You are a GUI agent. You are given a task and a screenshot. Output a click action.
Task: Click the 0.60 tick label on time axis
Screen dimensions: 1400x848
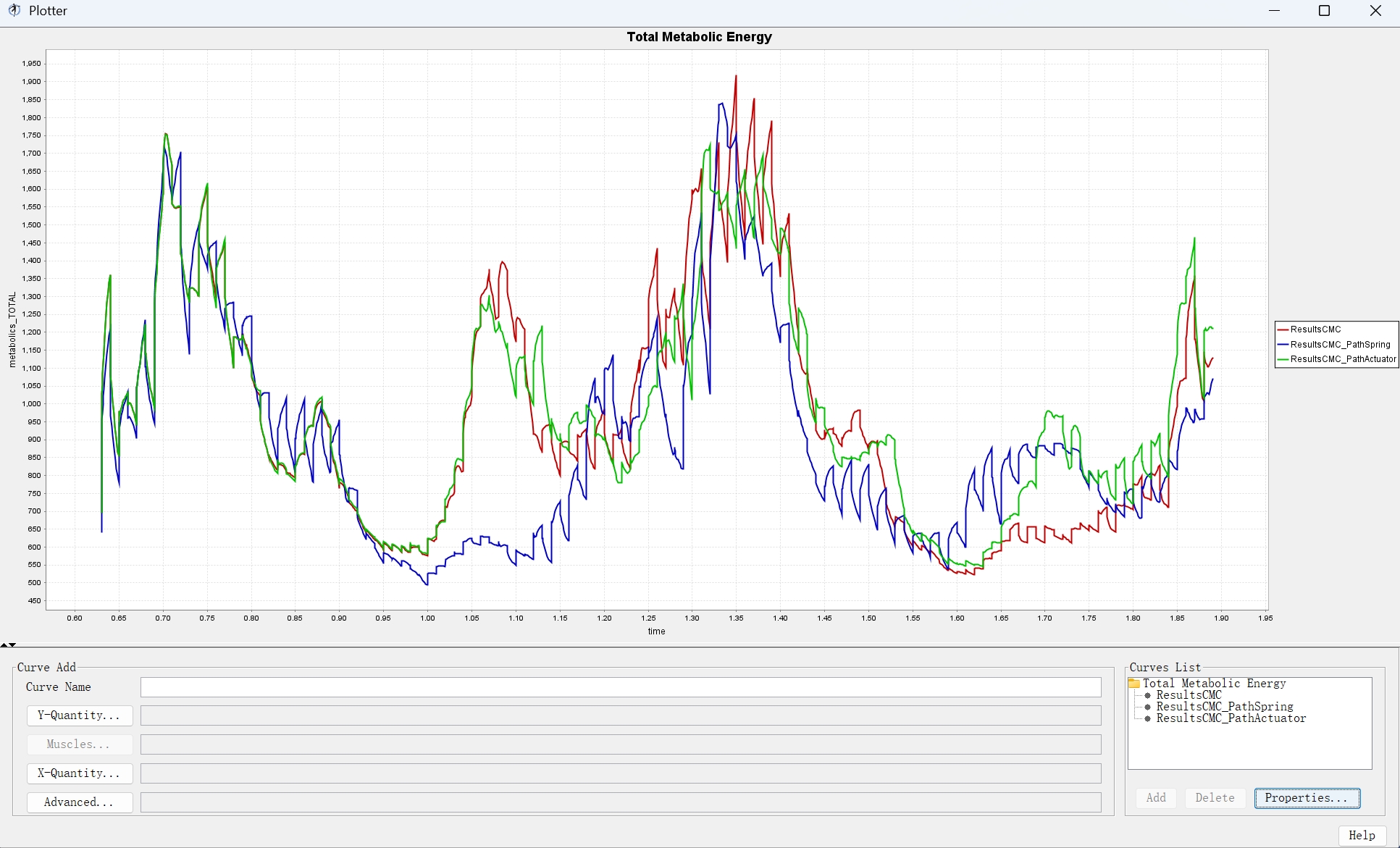click(x=75, y=618)
